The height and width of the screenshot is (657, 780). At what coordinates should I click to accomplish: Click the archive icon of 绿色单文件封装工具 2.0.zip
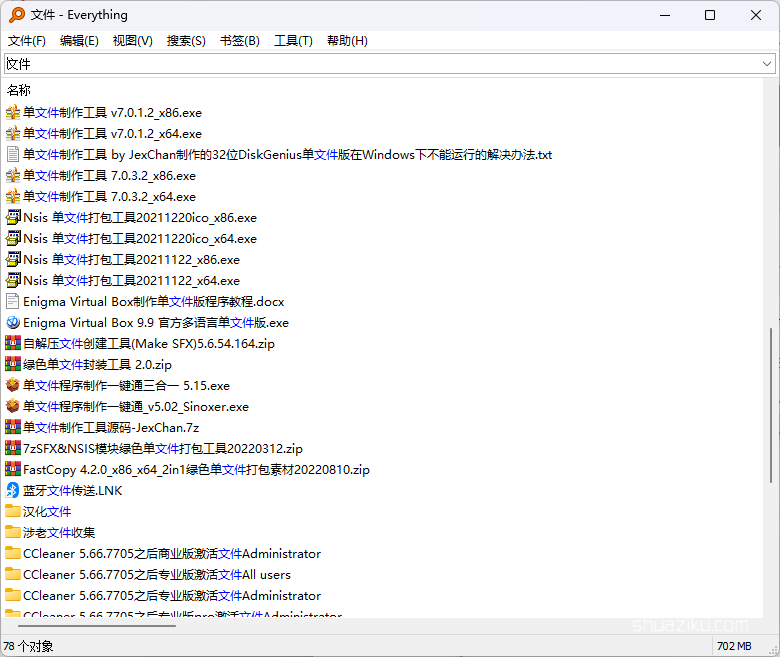[13, 365]
